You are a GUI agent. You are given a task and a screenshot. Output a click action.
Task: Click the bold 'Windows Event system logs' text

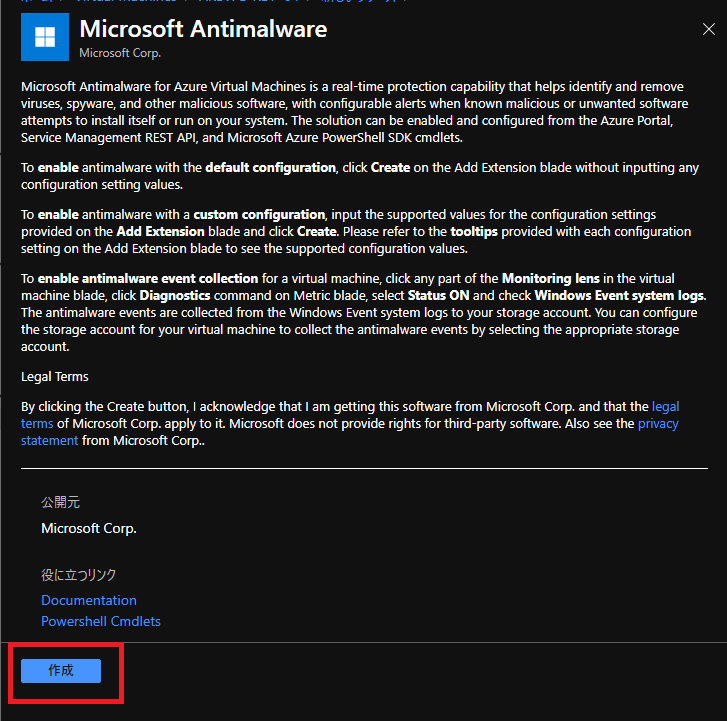619,296
